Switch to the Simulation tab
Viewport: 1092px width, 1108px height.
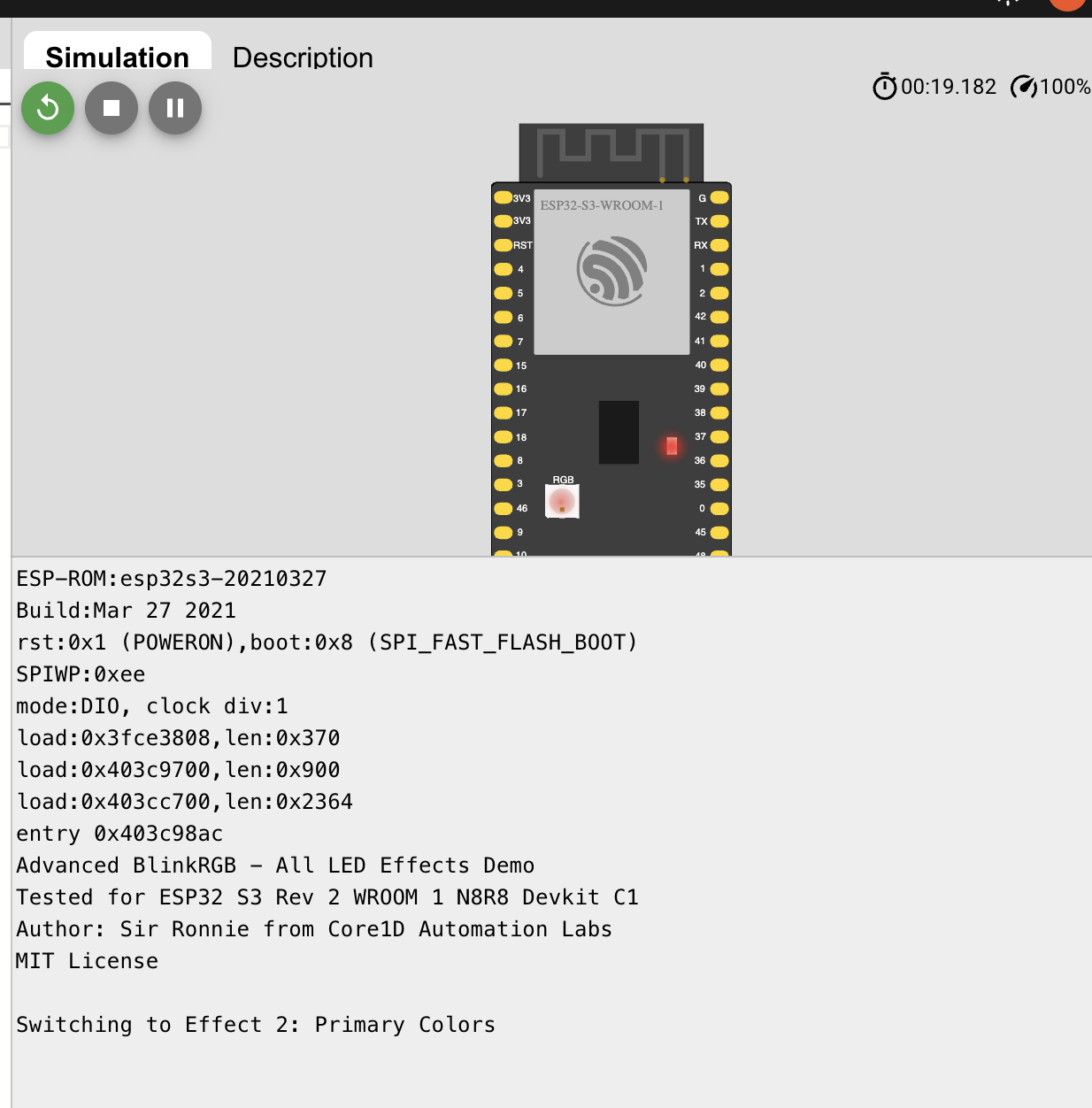[x=118, y=57]
